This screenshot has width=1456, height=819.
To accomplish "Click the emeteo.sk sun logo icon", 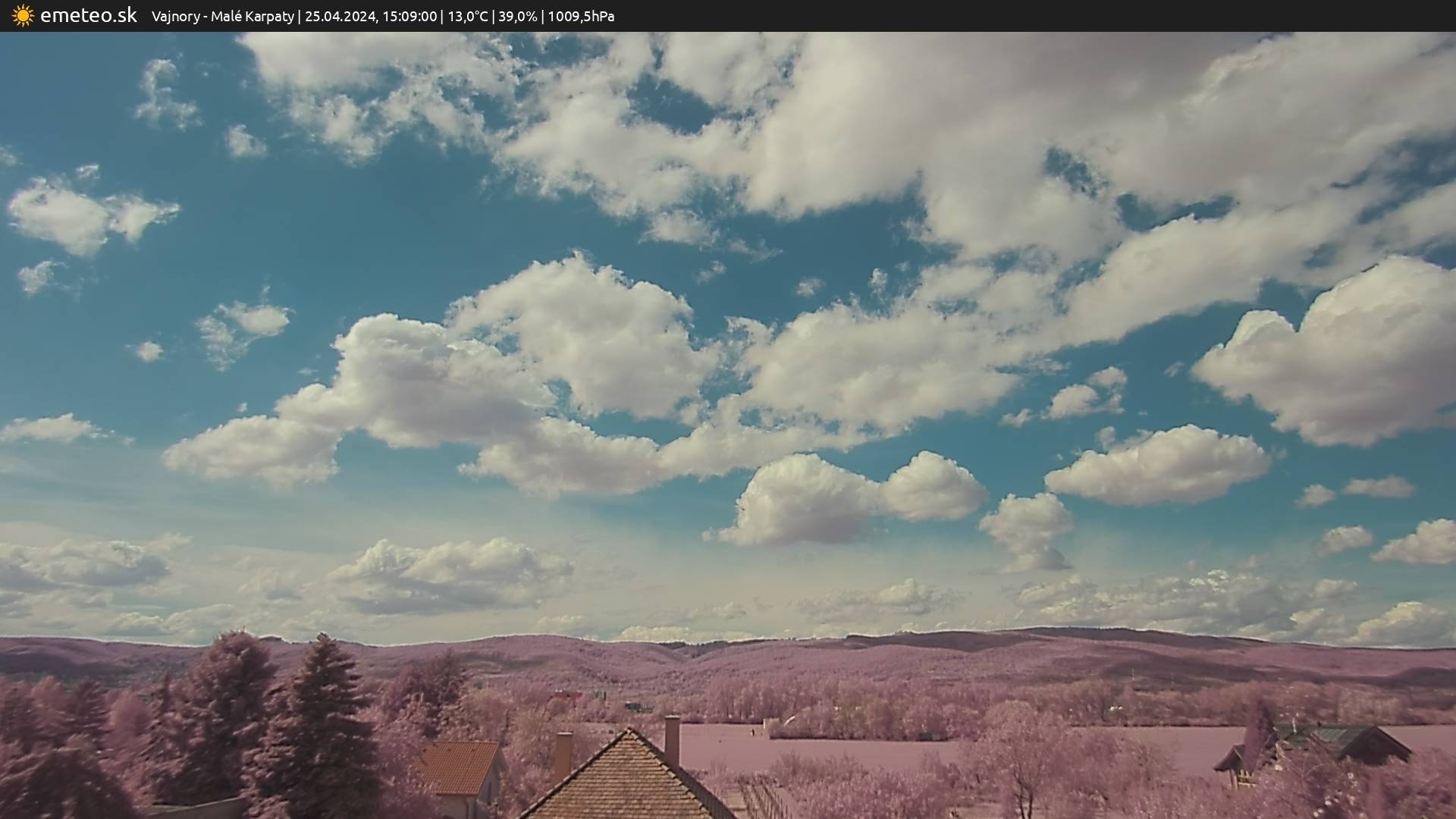I will (23, 16).
